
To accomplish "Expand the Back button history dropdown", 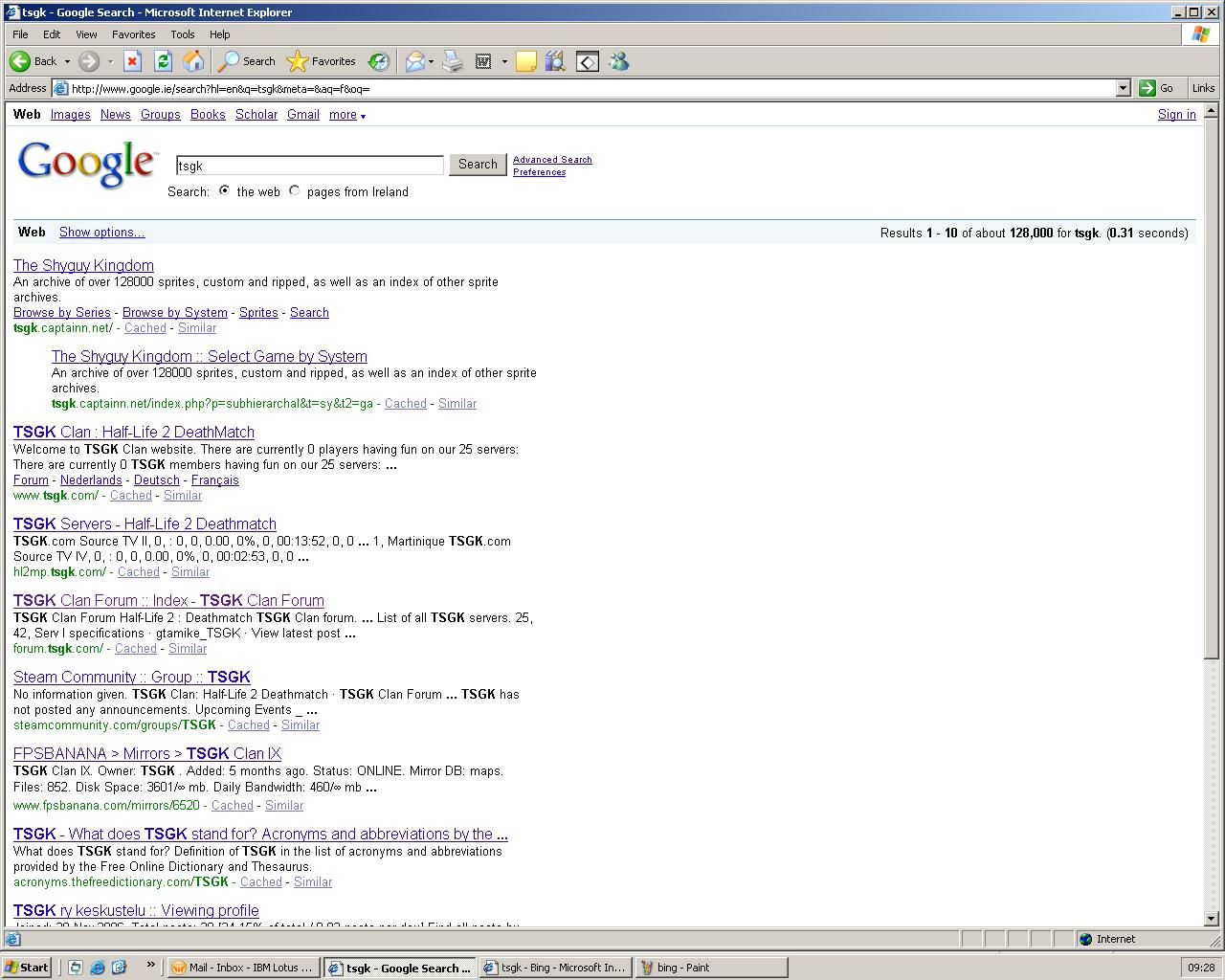I will point(67,61).
